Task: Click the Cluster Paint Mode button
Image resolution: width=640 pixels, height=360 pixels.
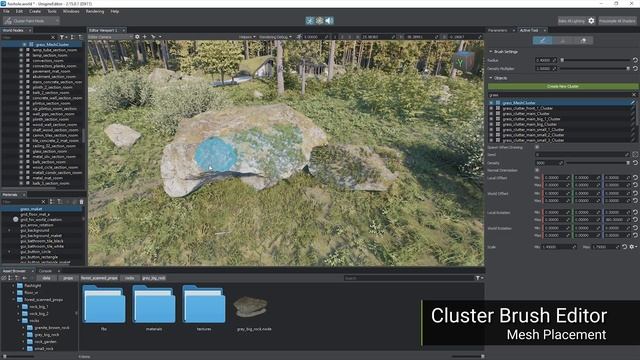Action: click(x=31, y=20)
